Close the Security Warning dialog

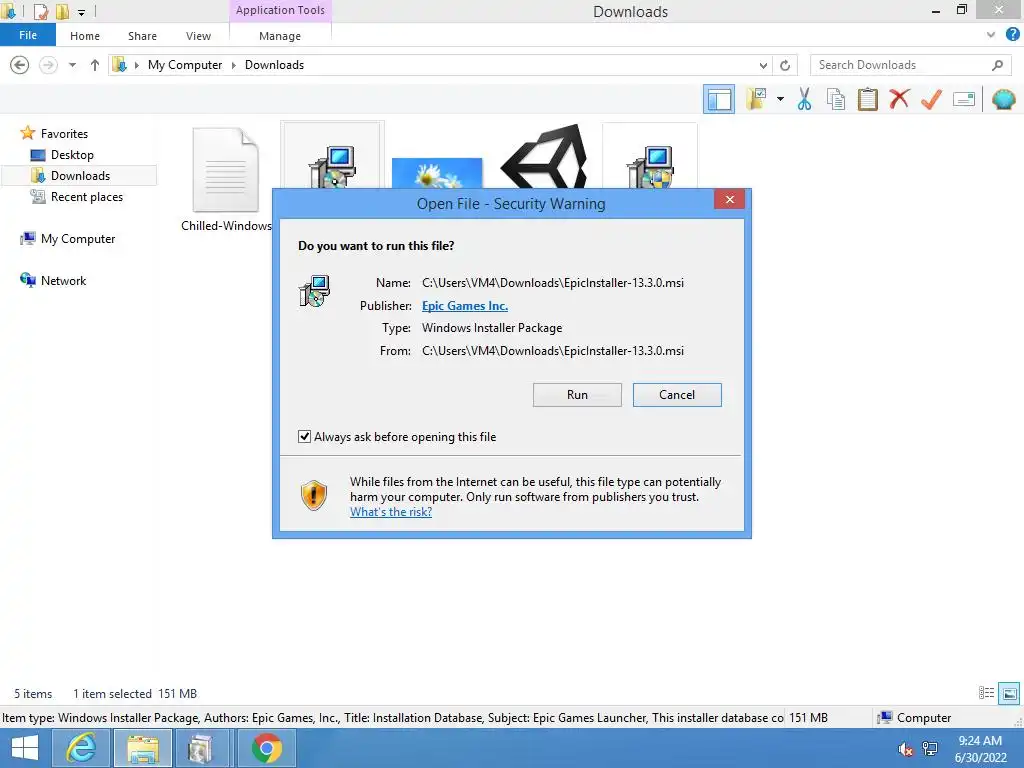pyautogui.click(x=729, y=199)
